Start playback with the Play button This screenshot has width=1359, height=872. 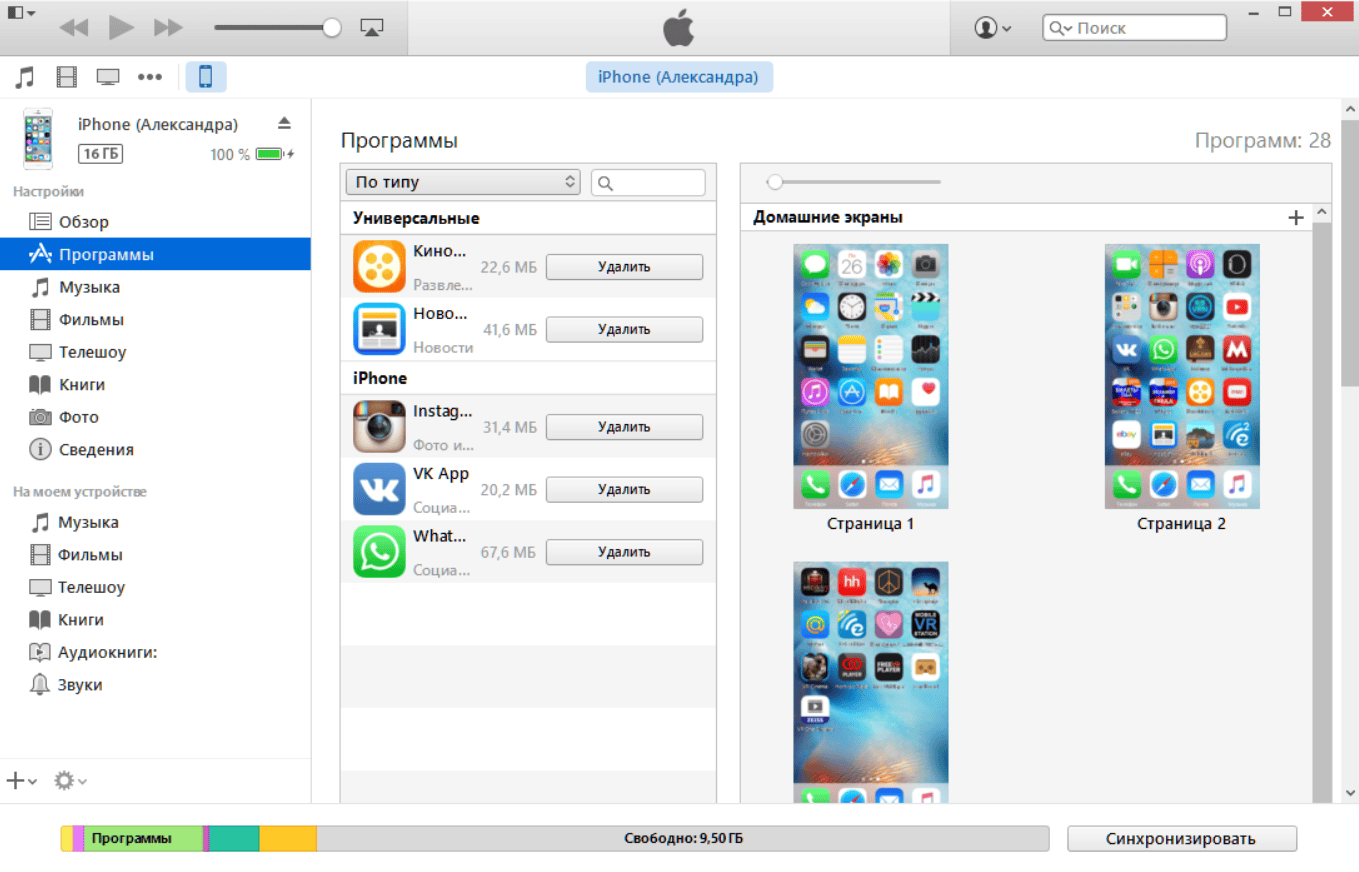121,28
